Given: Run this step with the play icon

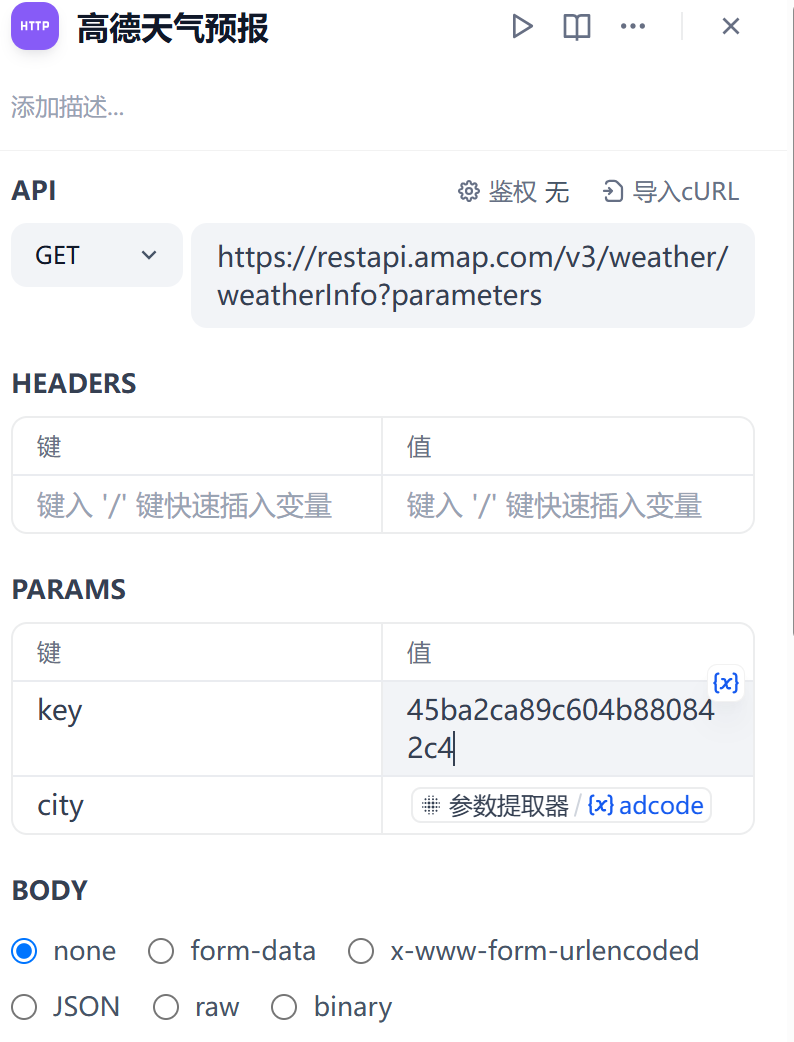Looking at the screenshot, I should [522, 27].
